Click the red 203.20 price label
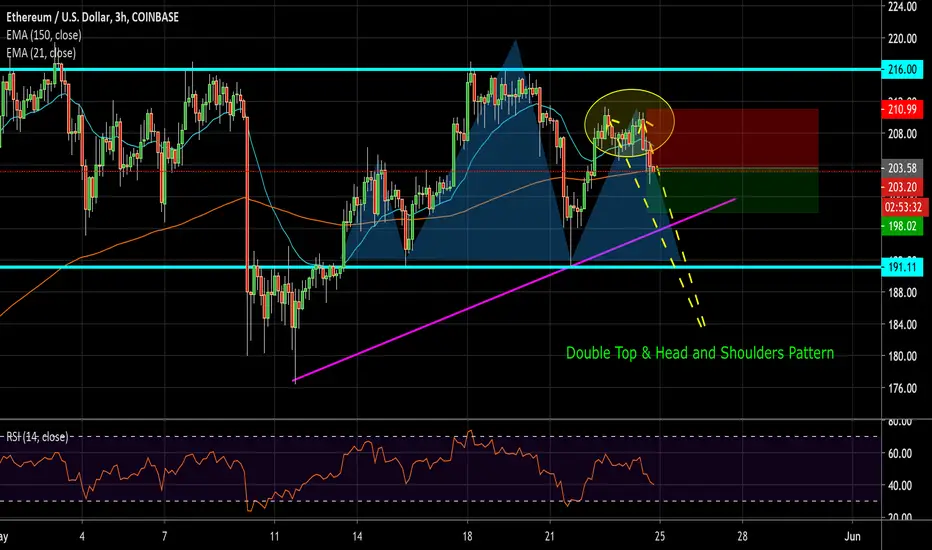This screenshot has width=932, height=550. tap(902, 187)
